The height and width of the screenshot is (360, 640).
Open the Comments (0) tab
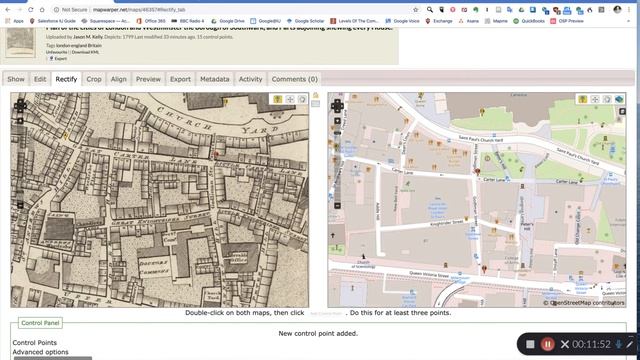[x=295, y=79]
